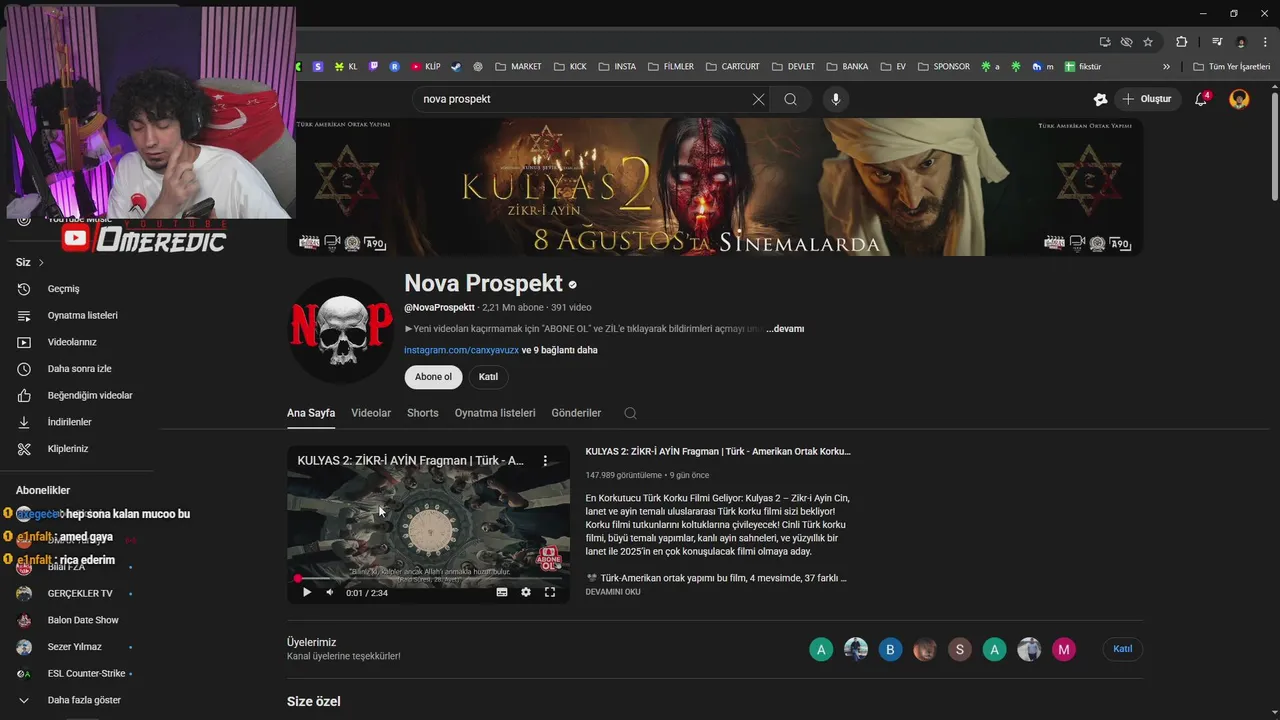Switch to Gönderiler tab
This screenshot has height=720, width=1280.
tap(576, 413)
